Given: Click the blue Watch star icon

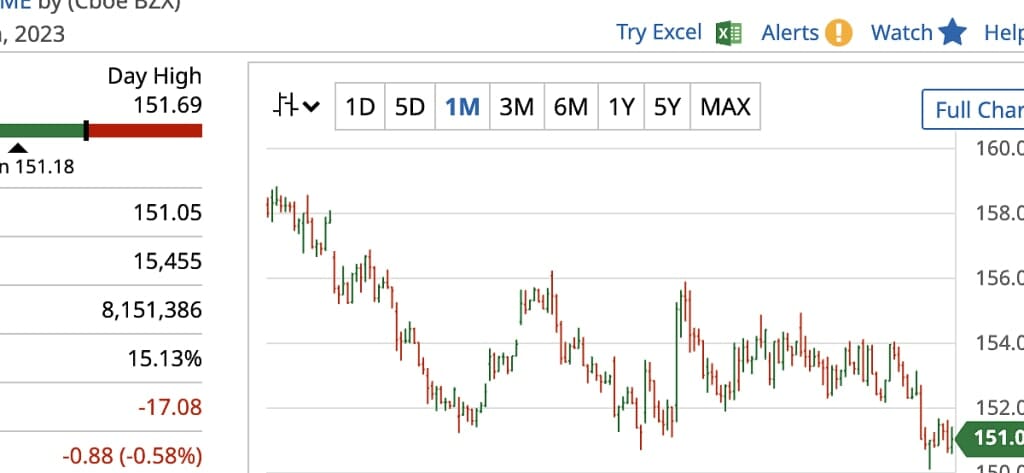Looking at the screenshot, I should [x=953, y=33].
